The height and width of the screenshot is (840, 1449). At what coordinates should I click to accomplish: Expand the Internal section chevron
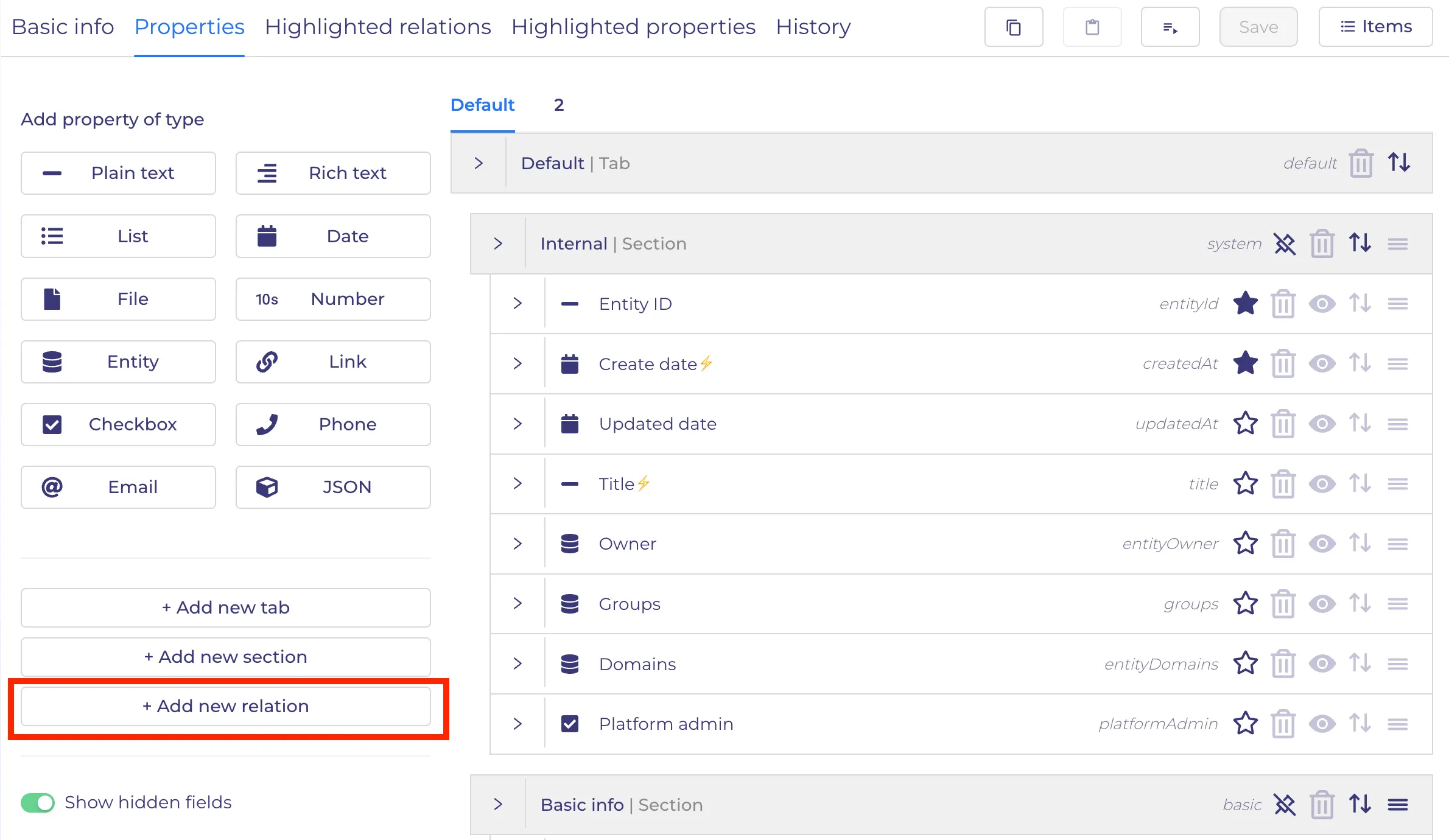pos(498,243)
